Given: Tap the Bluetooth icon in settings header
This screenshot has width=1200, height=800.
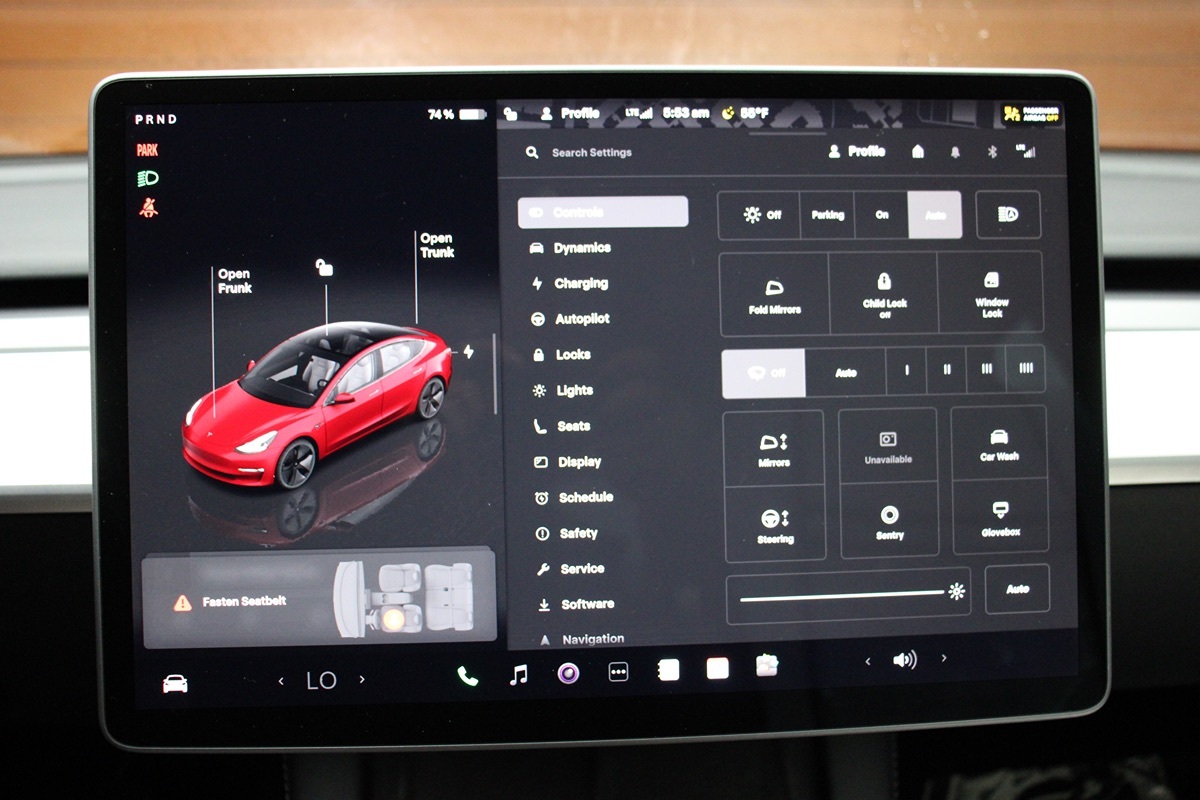Looking at the screenshot, I should (993, 152).
